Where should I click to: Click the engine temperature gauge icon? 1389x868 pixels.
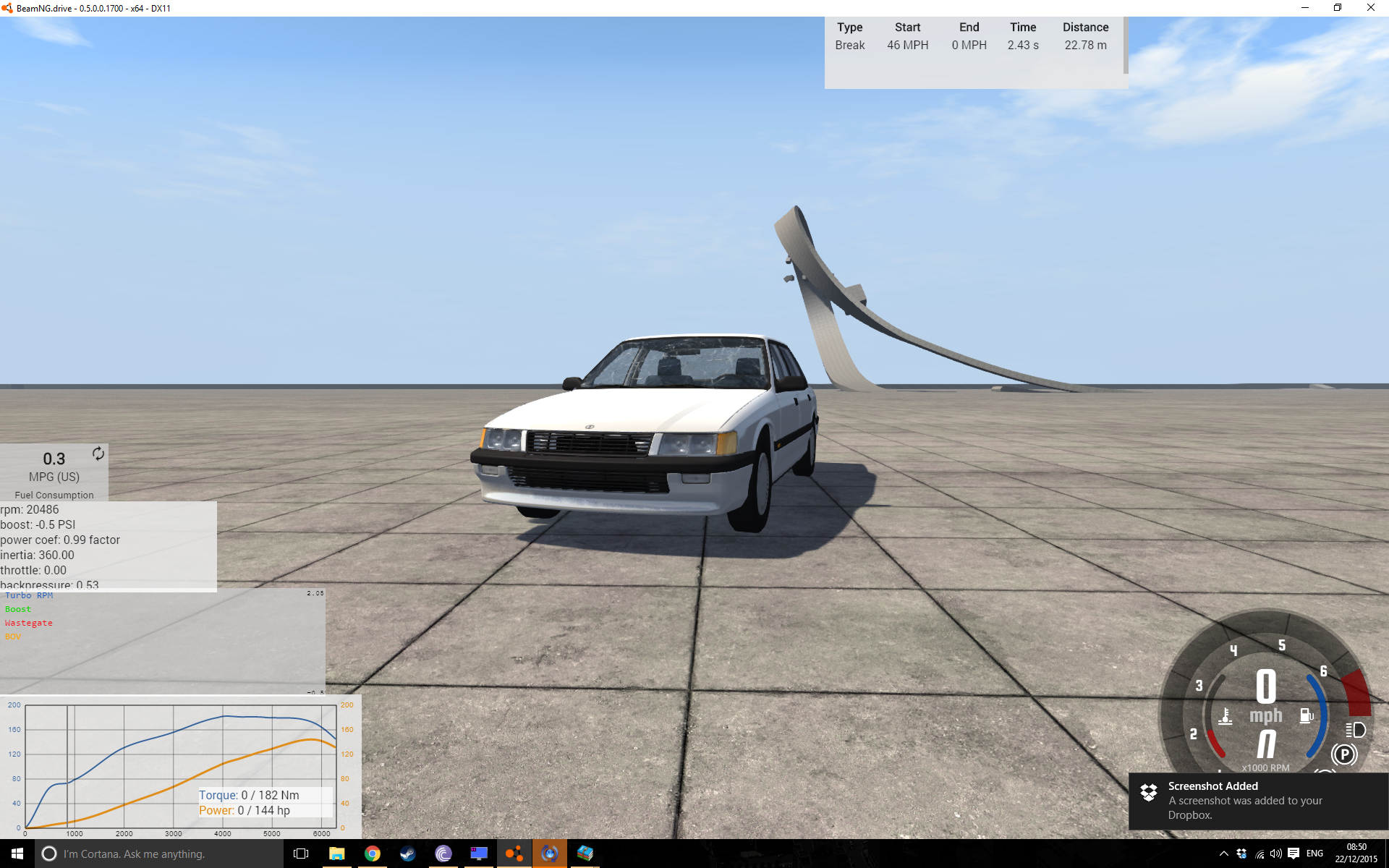tap(1226, 716)
